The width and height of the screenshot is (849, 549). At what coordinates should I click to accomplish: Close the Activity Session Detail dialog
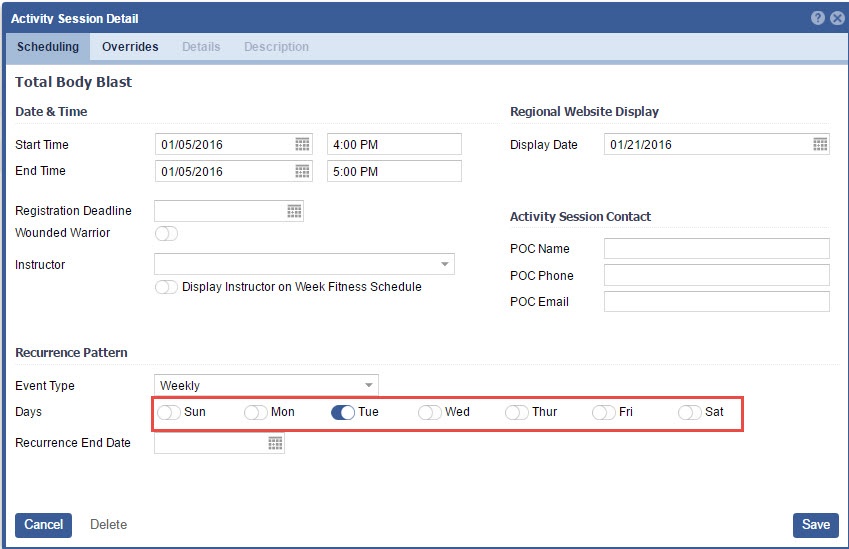(x=837, y=18)
